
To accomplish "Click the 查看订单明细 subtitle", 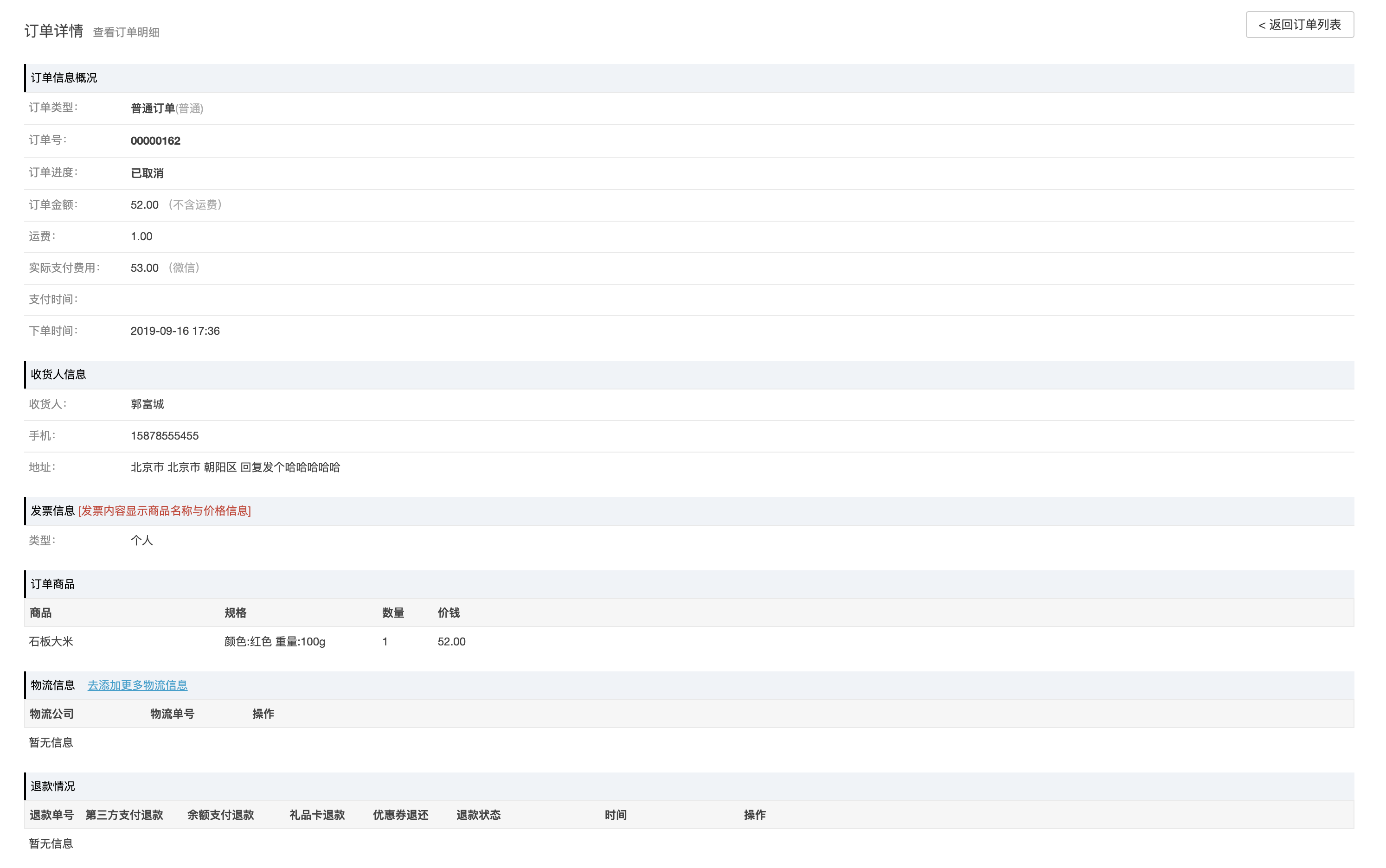I will [126, 32].
